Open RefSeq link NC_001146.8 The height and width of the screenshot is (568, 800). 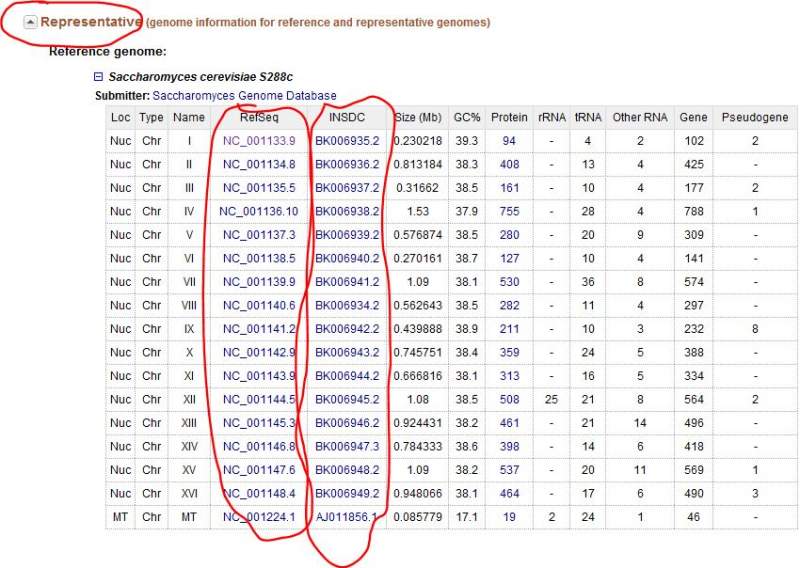click(x=259, y=447)
